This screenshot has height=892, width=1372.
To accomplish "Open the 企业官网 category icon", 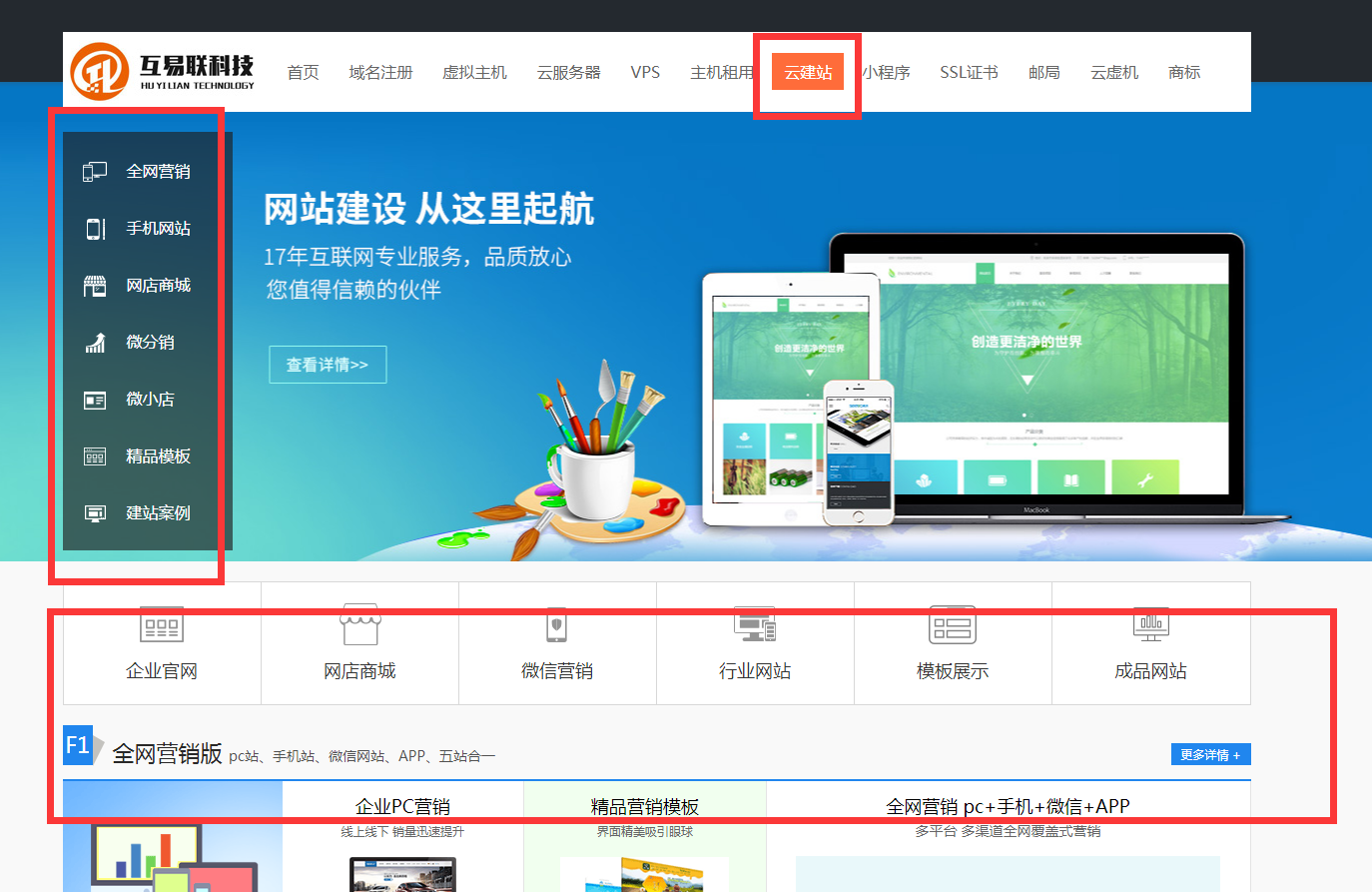I will click(x=162, y=626).
